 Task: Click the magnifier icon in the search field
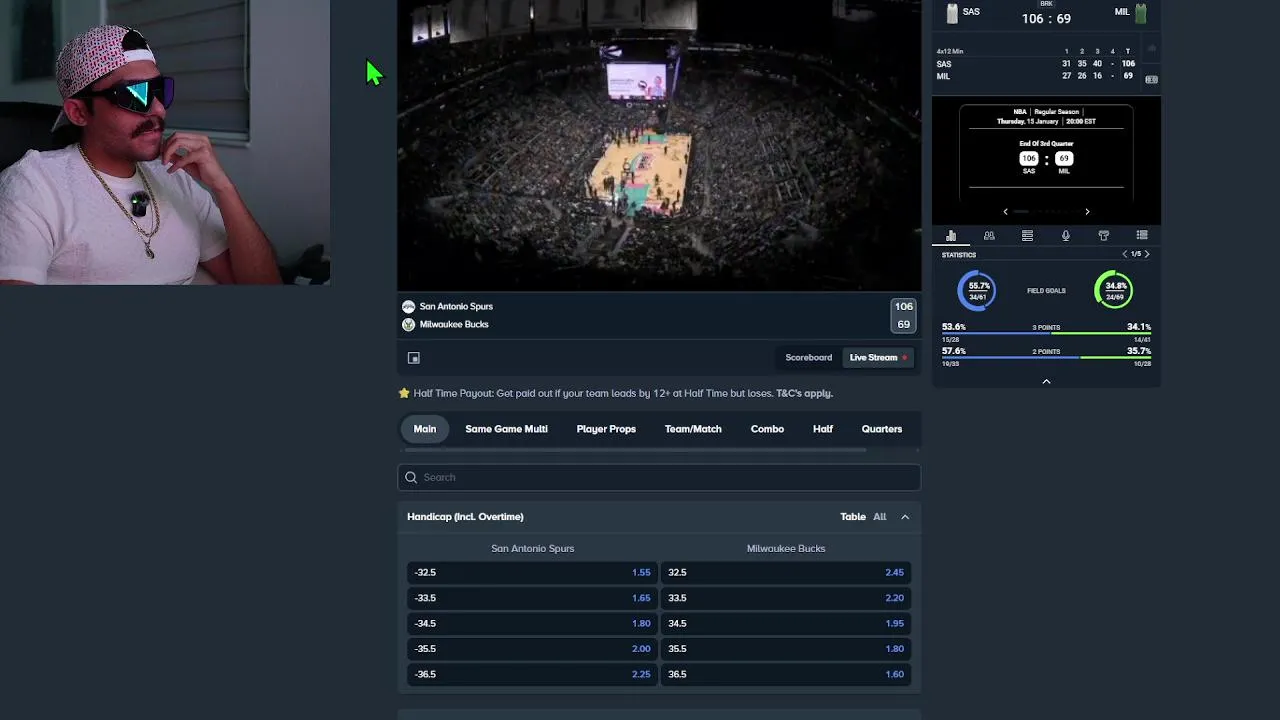pos(411,477)
